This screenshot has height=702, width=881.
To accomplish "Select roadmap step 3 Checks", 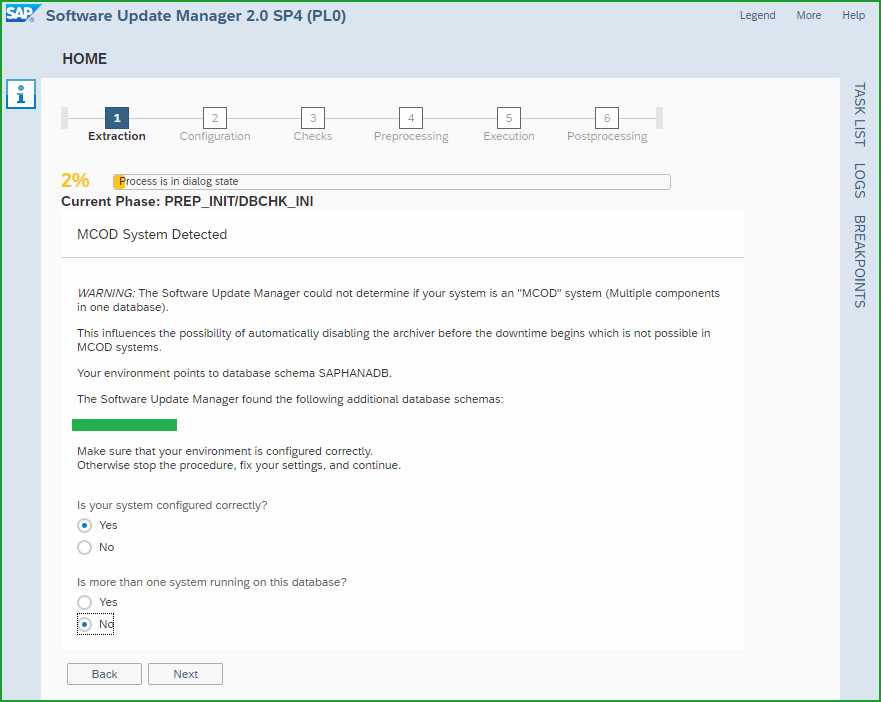I will [313, 118].
